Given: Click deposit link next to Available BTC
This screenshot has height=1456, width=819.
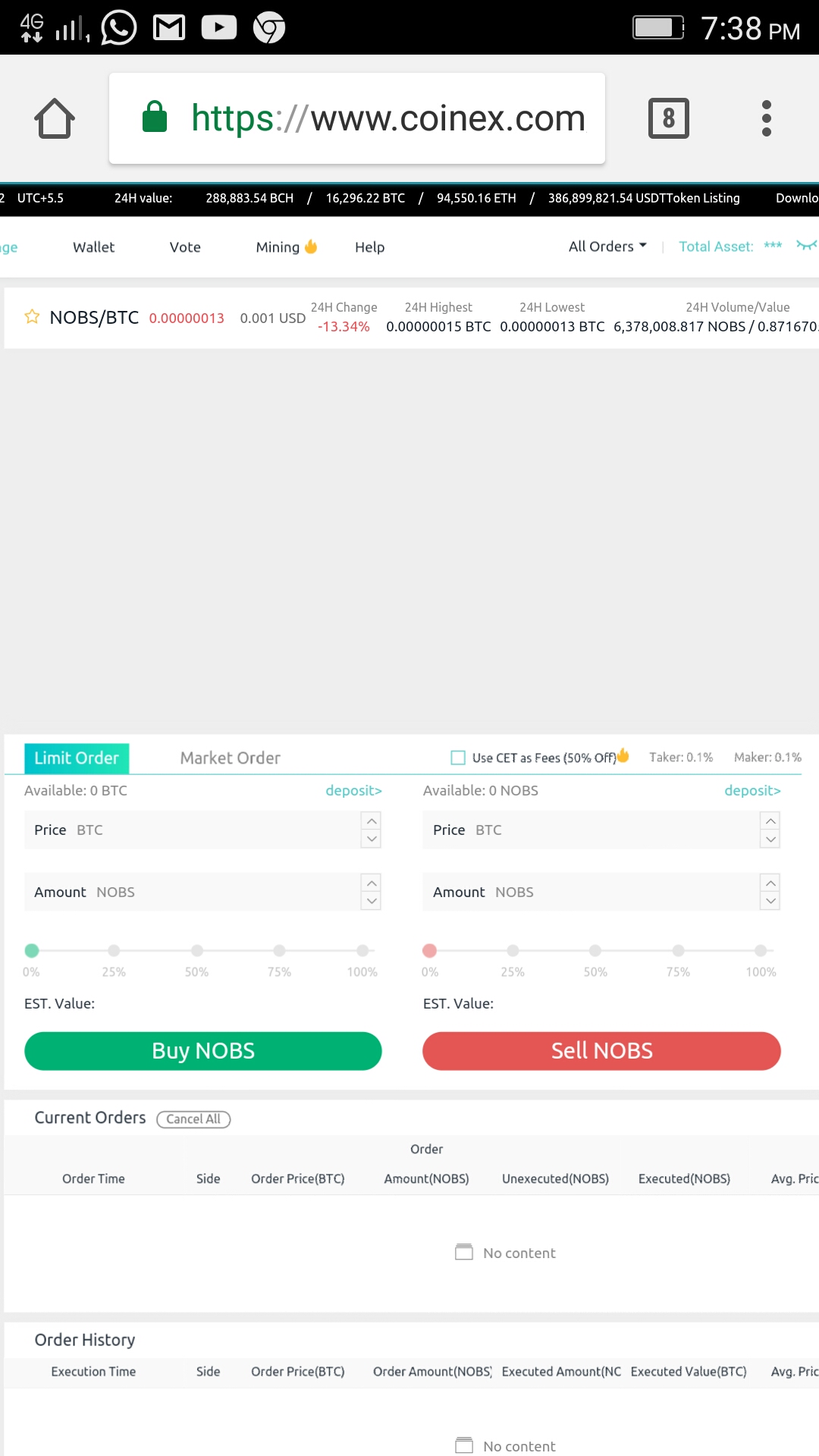Looking at the screenshot, I should pyautogui.click(x=353, y=790).
